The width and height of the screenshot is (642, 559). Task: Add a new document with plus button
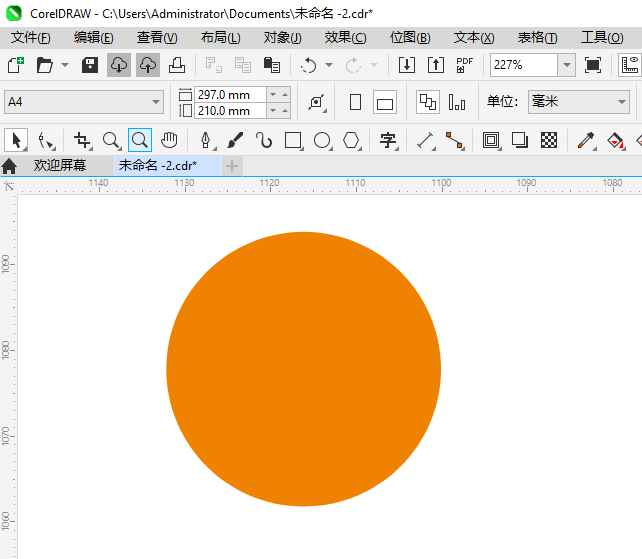click(x=232, y=165)
